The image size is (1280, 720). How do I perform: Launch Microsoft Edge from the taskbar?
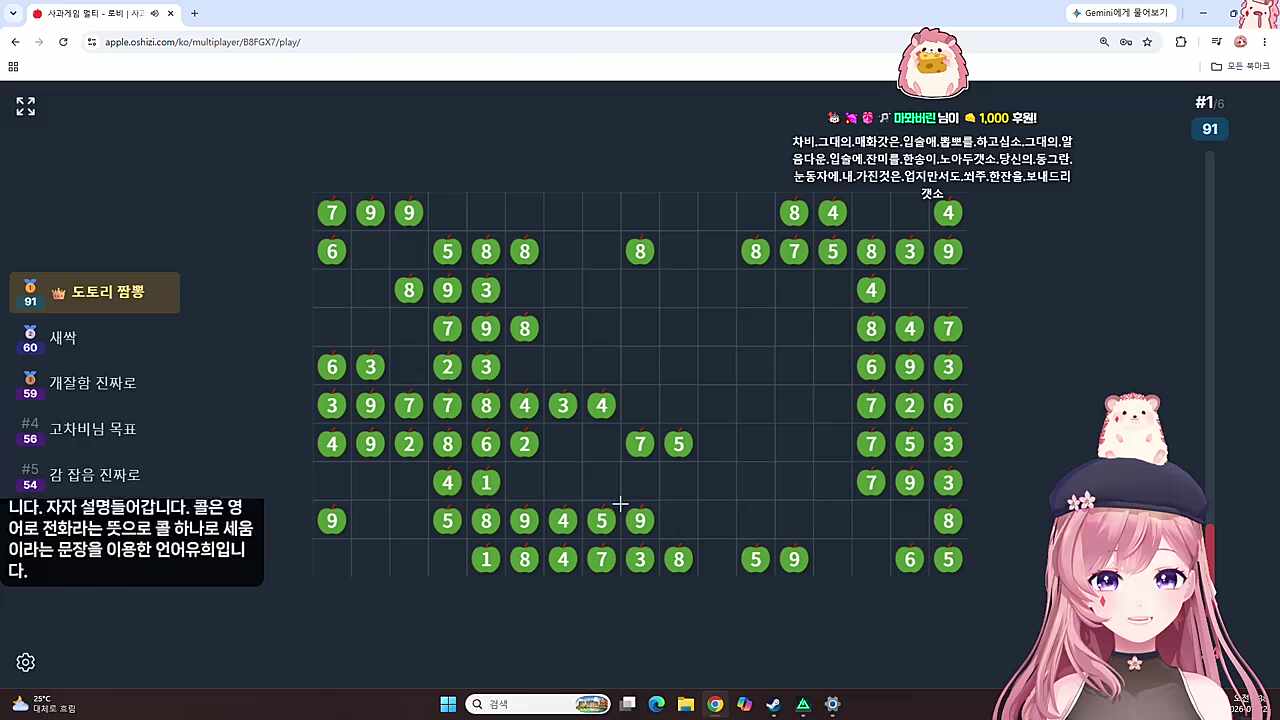pyautogui.click(x=657, y=704)
